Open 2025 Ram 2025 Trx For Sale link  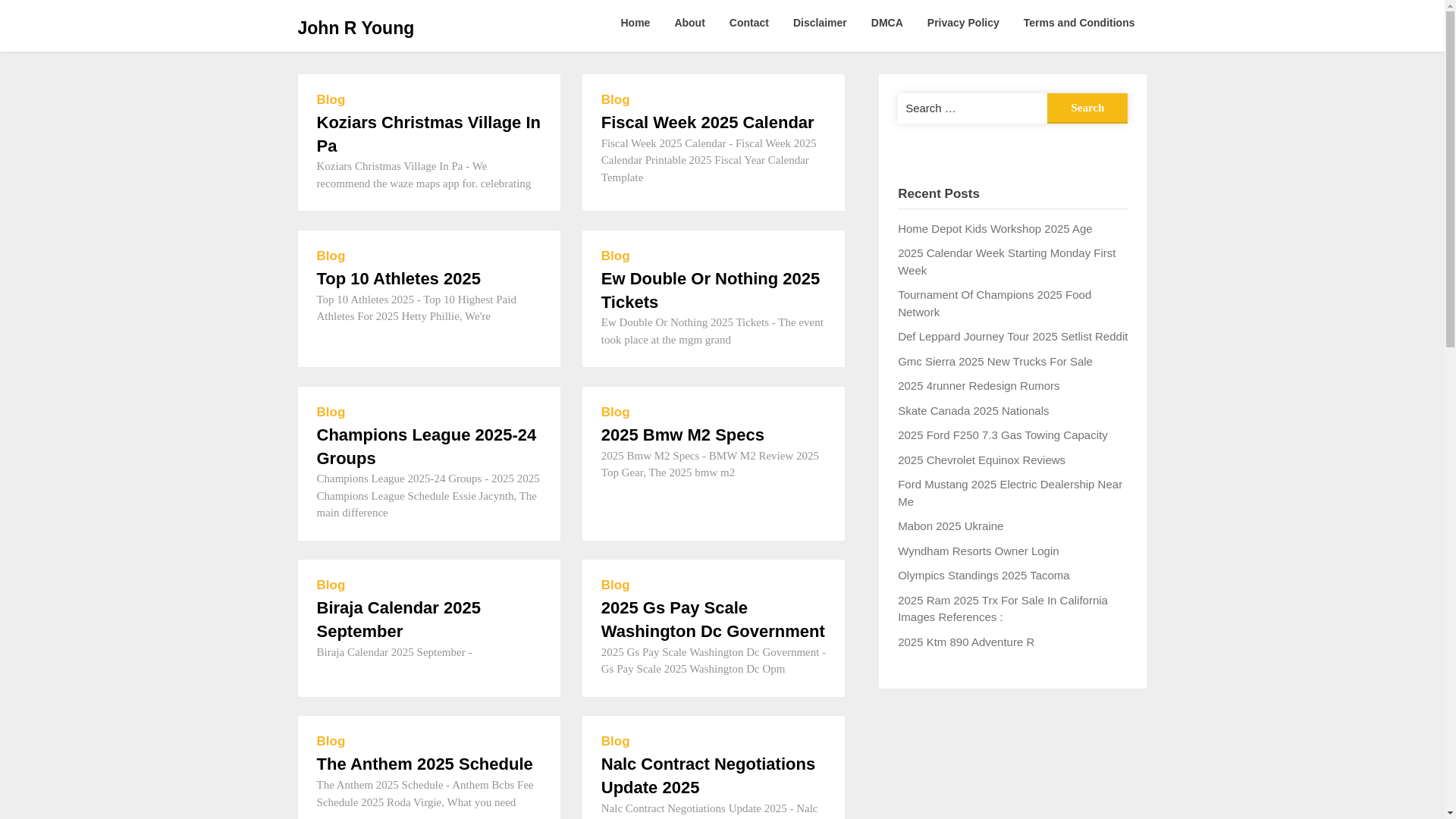(1002, 608)
